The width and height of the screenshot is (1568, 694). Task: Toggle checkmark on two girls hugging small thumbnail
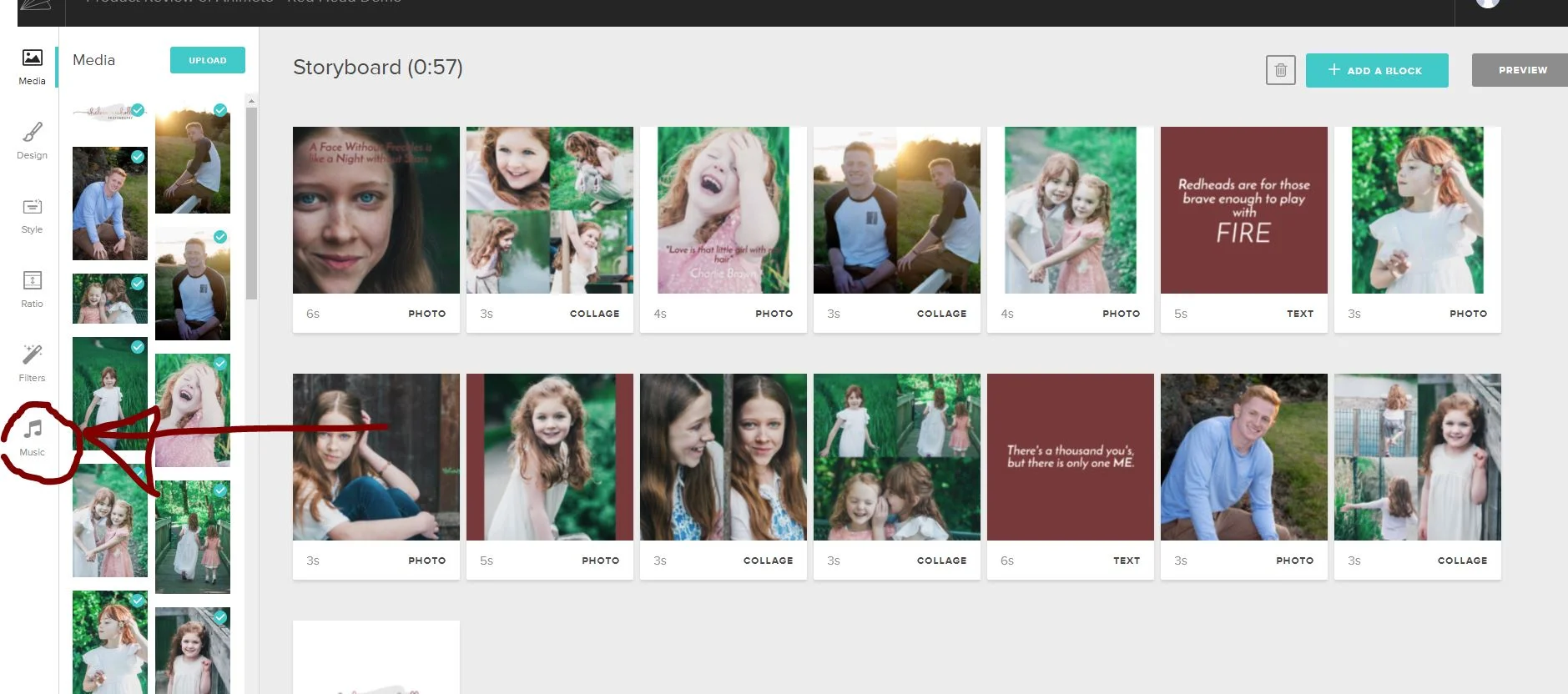pyautogui.click(x=138, y=284)
